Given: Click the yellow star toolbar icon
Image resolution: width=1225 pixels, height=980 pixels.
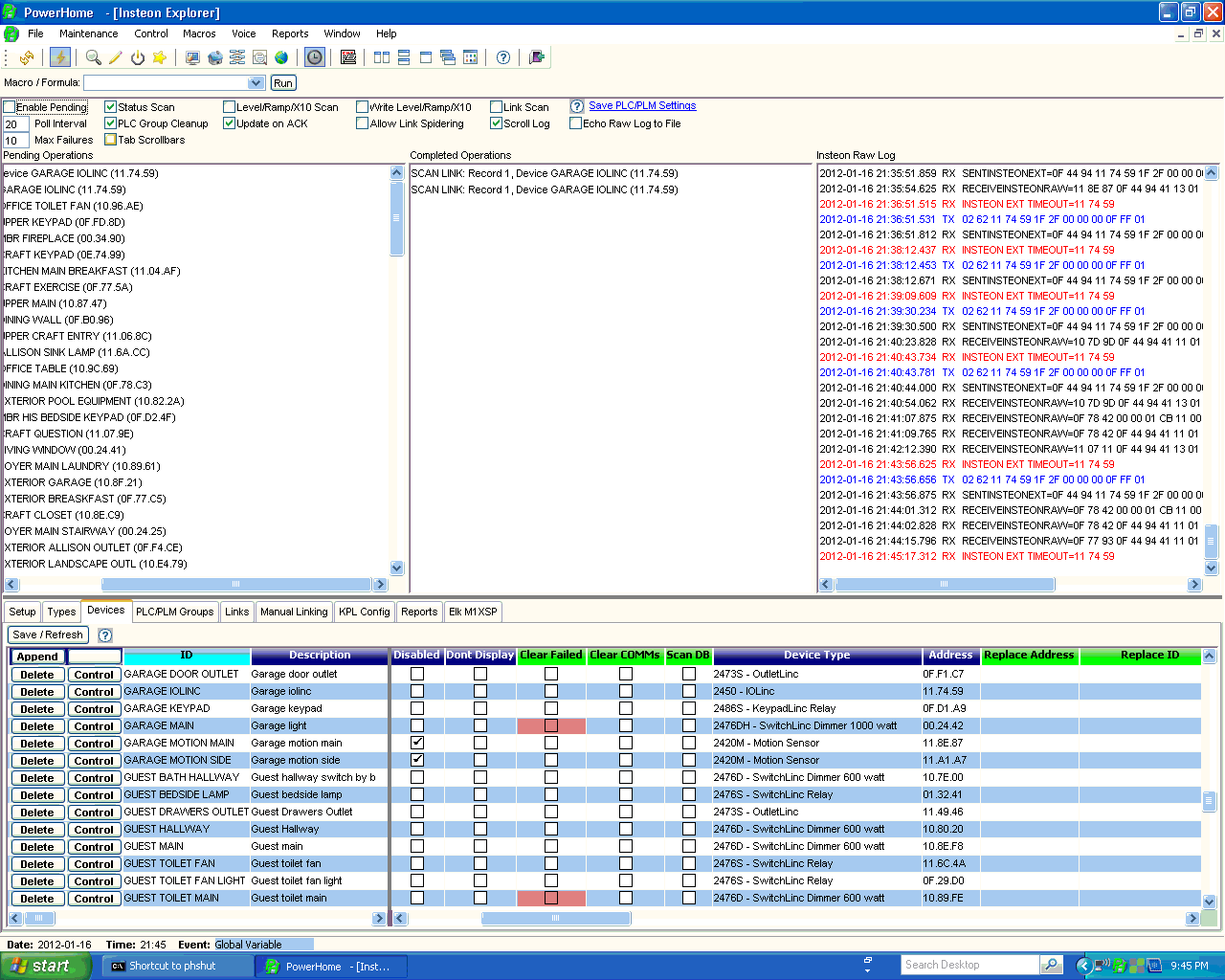Looking at the screenshot, I should (159, 57).
